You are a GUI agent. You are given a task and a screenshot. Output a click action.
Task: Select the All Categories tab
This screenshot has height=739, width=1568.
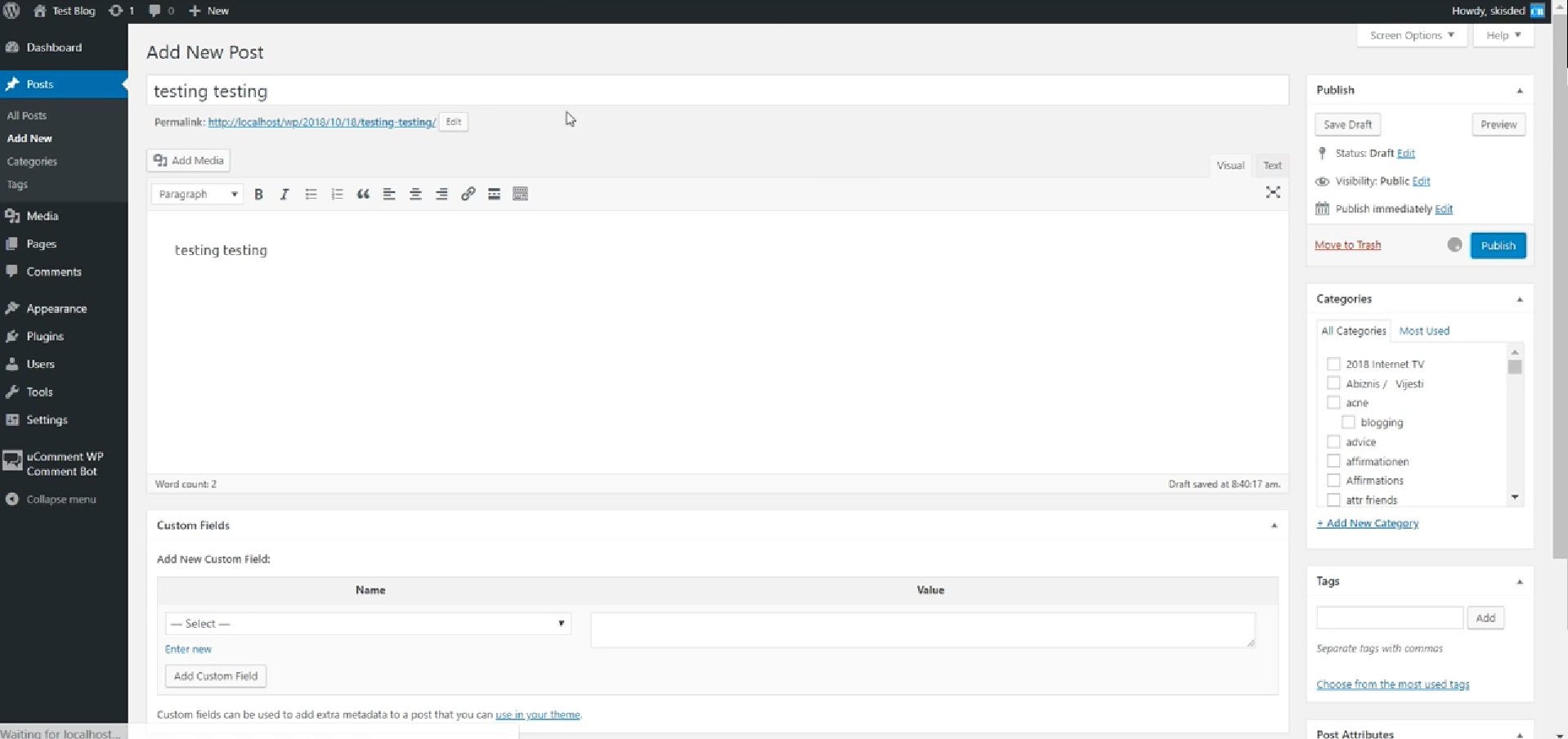pyautogui.click(x=1353, y=331)
